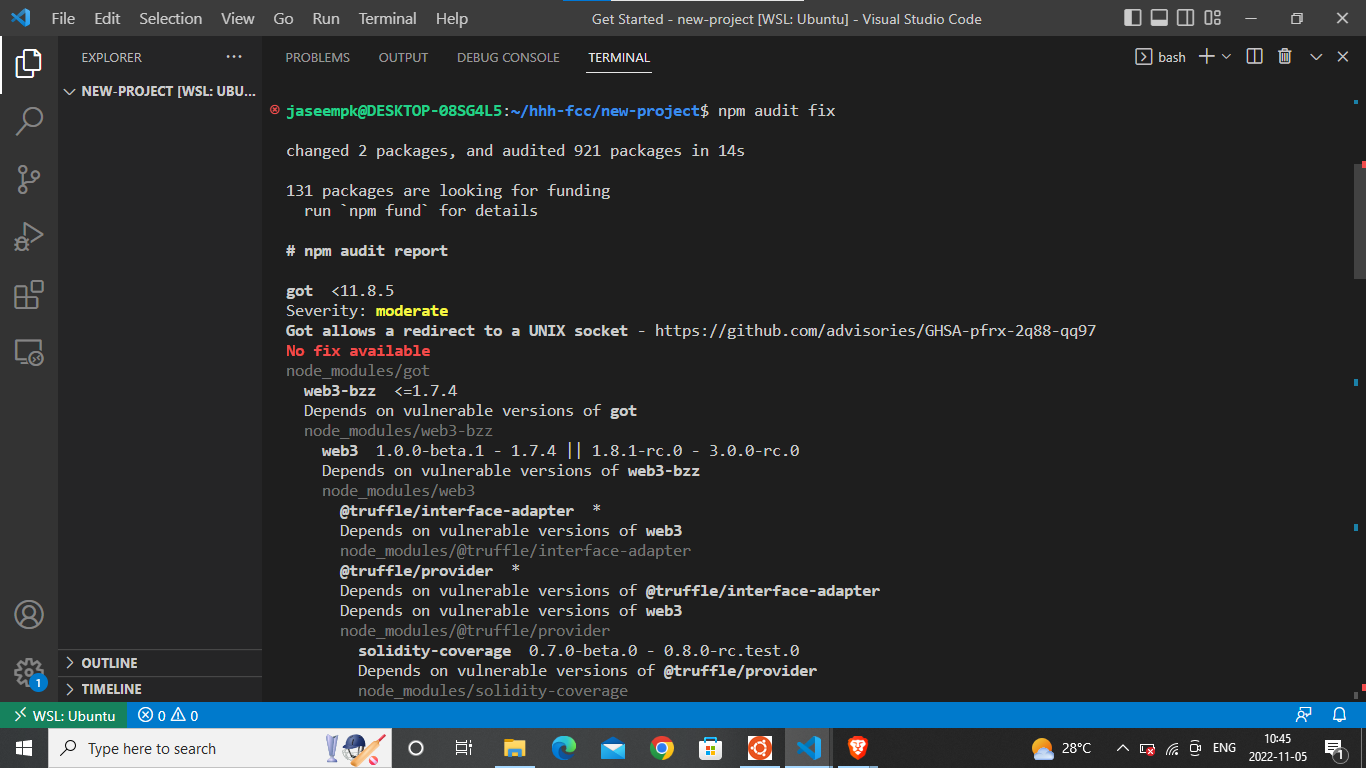Open the 28°C weather widget
This screenshot has width=1366, height=768.
[1062, 748]
